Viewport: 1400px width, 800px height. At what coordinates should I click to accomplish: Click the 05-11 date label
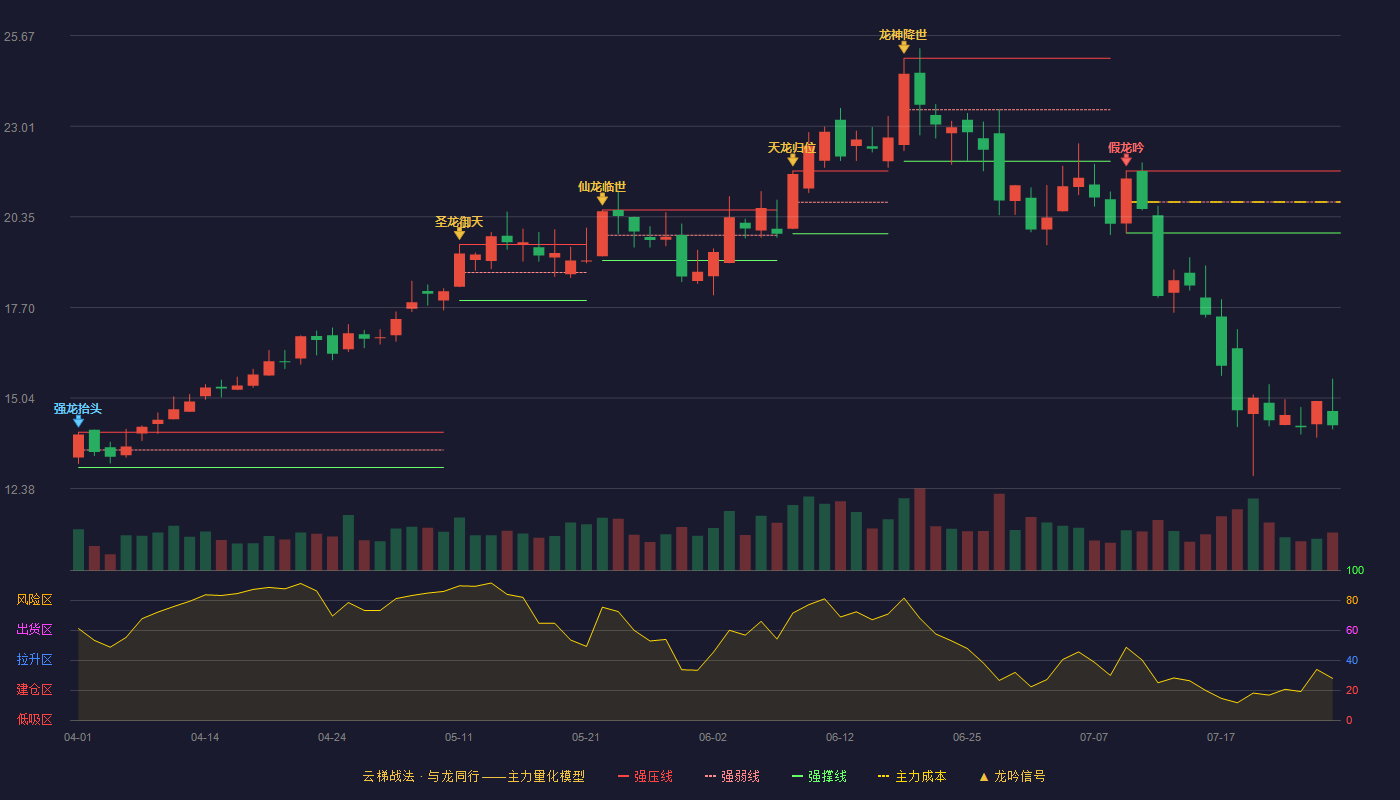click(x=459, y=737)
